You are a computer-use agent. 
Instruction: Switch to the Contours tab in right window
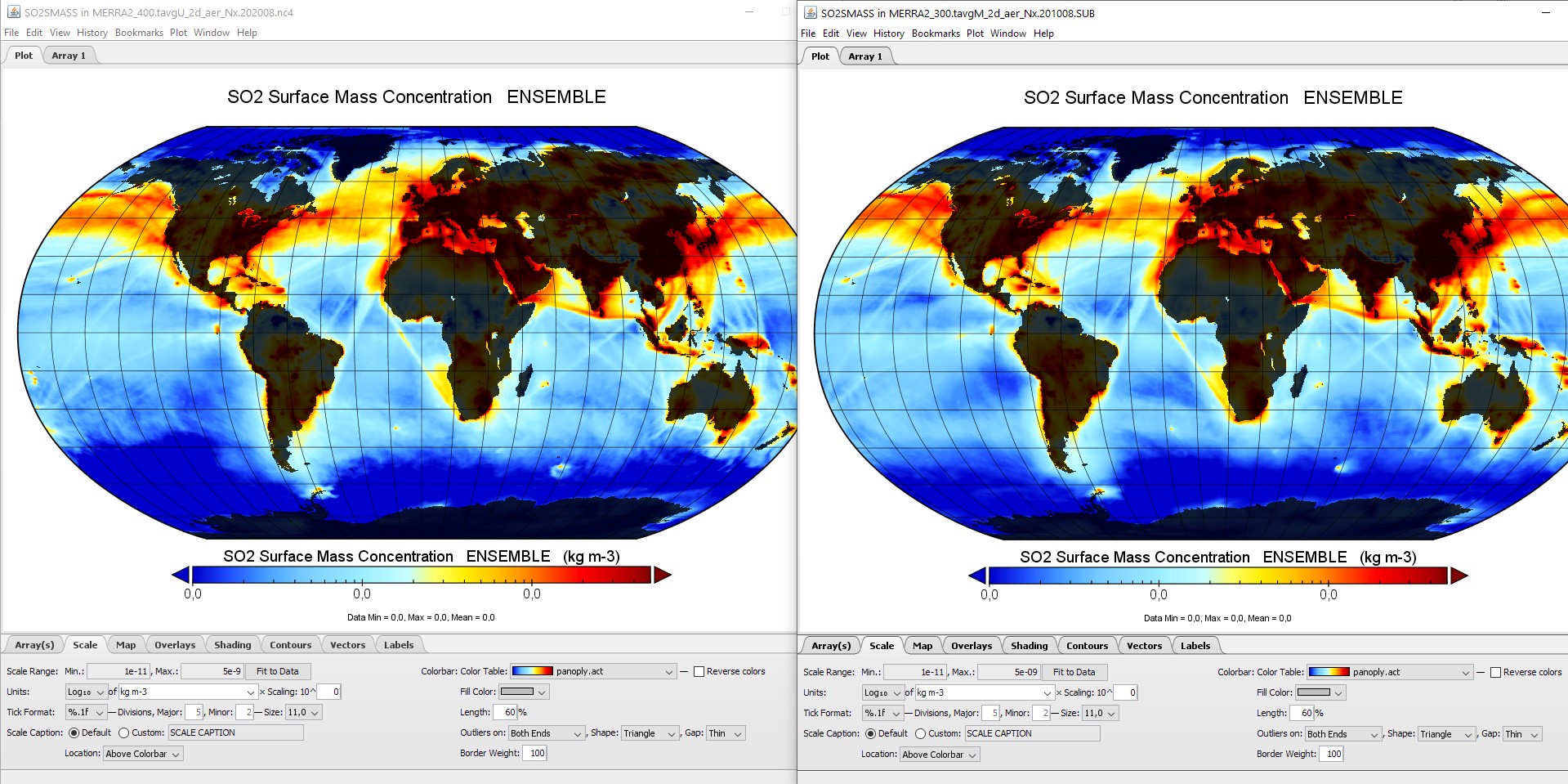tap(1087, 645)
